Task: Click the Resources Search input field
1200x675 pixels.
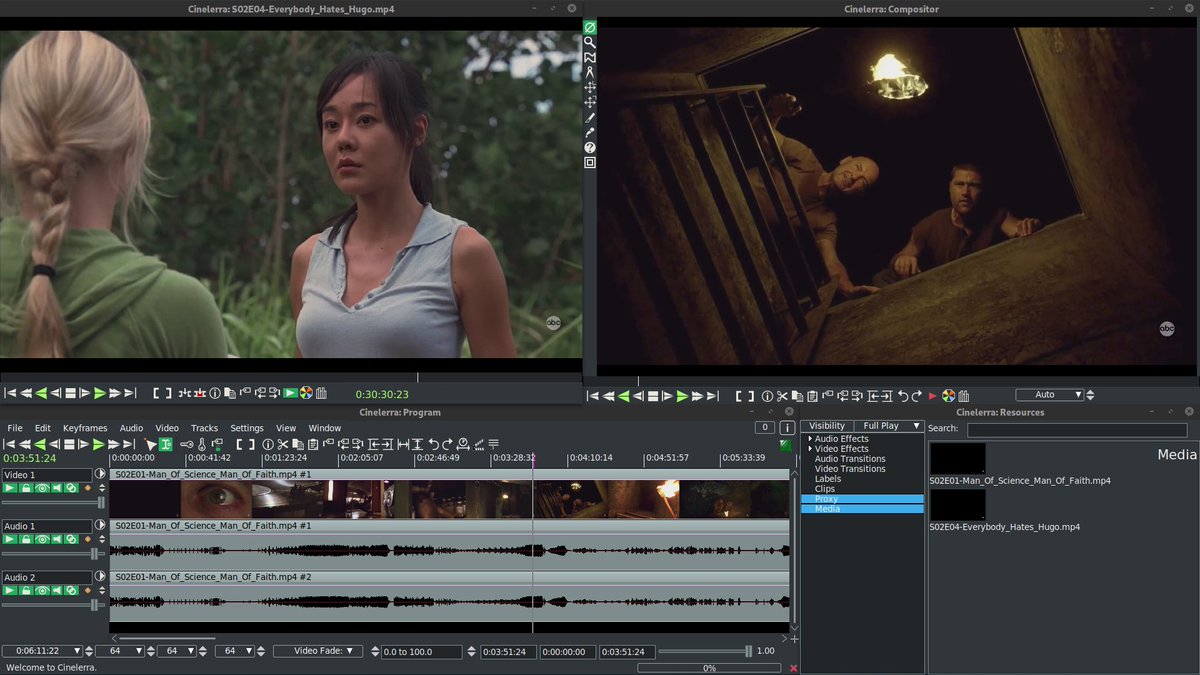Action: (1077, 430)
